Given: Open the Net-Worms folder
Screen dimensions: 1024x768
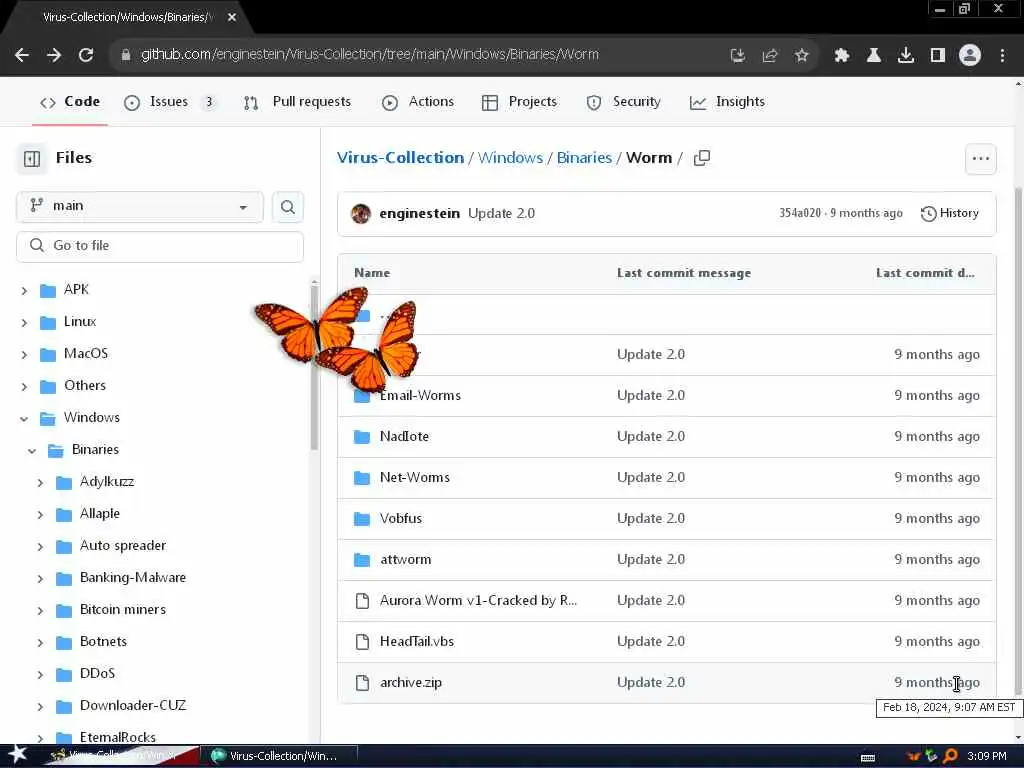Looking at the screenshot, I should coord(415,477).
